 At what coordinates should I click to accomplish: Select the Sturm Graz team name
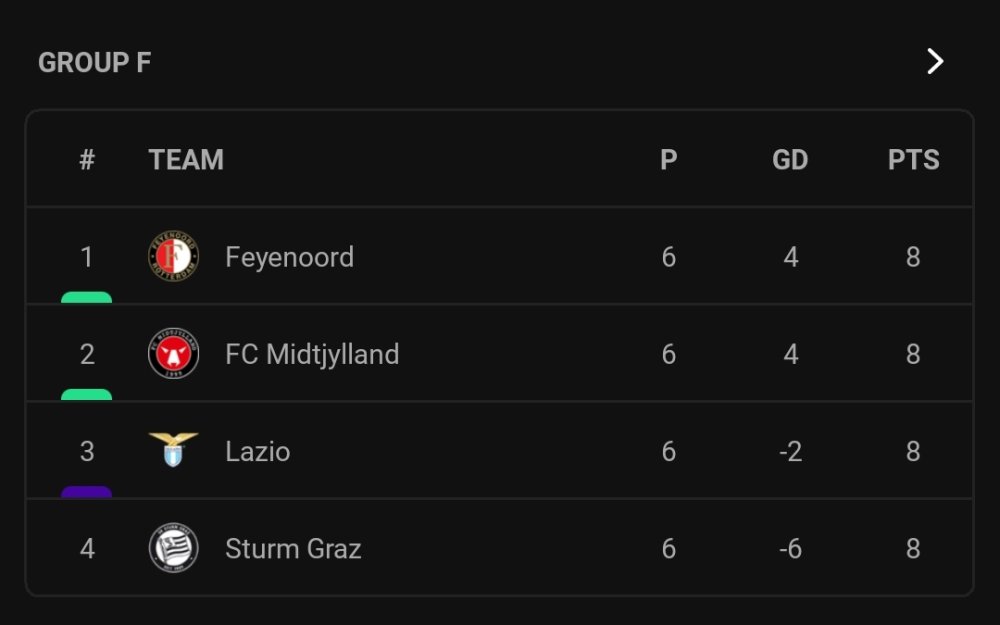pyautogui.click(x=293, y=548)
